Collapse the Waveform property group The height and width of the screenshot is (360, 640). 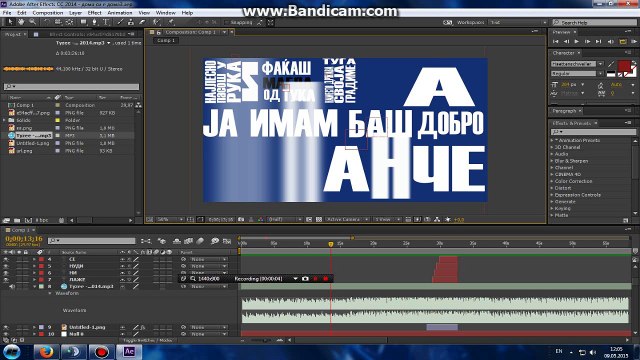coord(50,293)
